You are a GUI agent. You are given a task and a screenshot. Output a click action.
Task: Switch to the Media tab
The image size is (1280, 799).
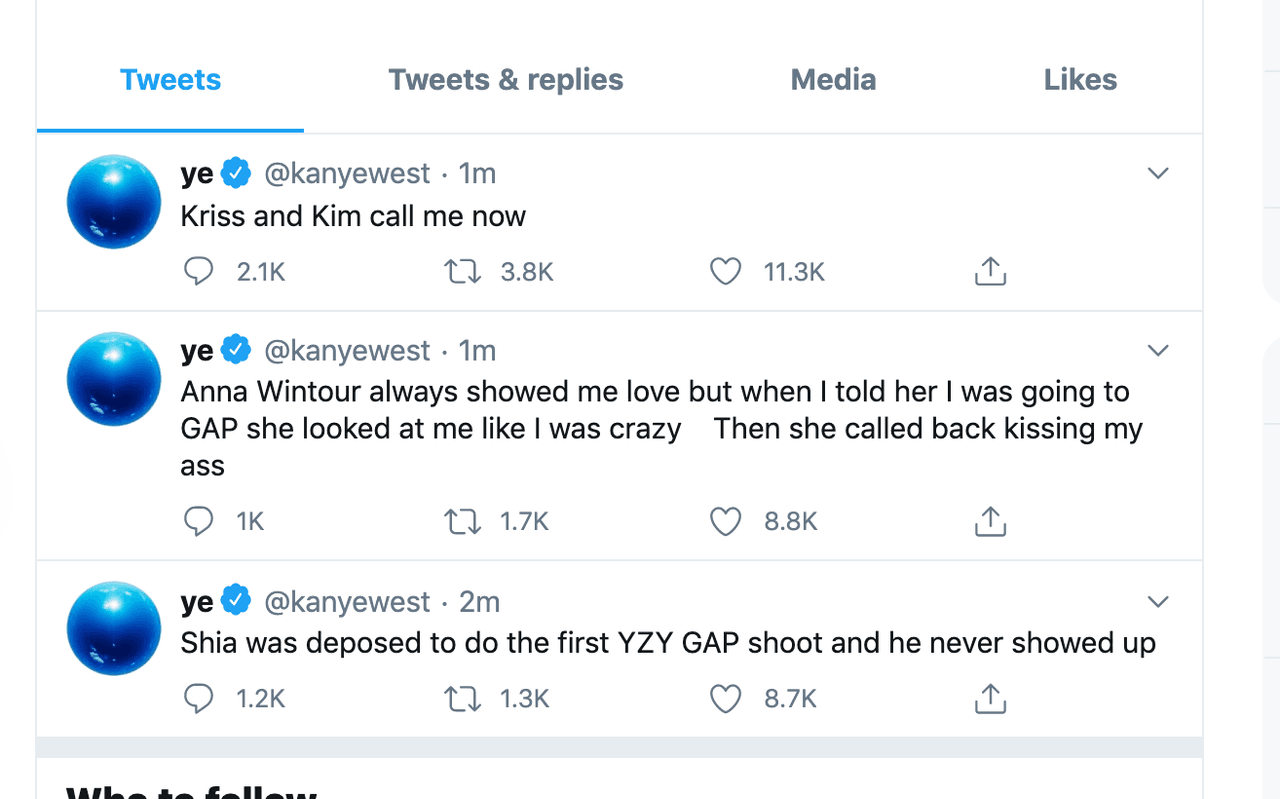(833, 79)
